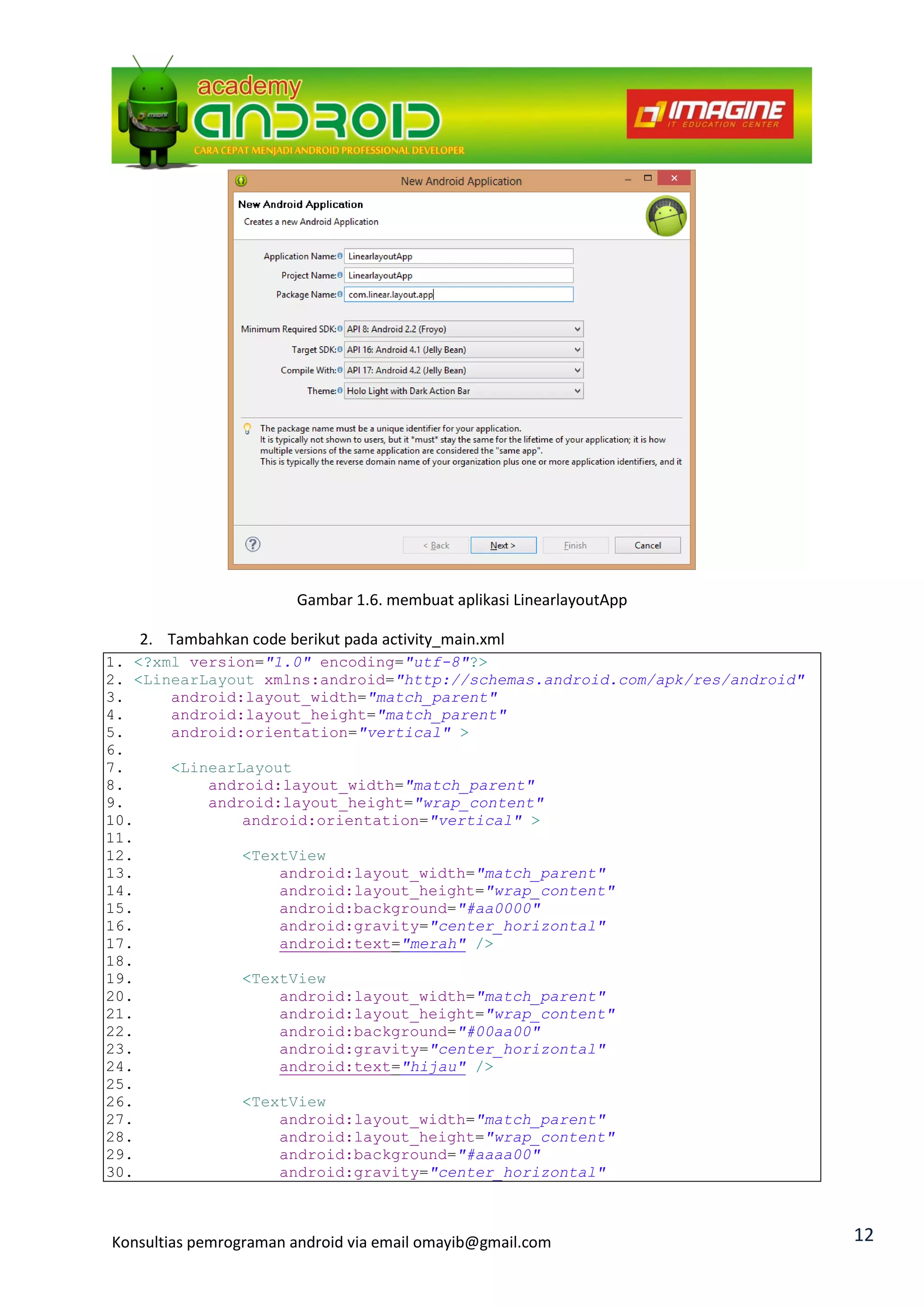Click the 'academy android' banner title
The image size is (924, 1307).
point(317,108)
